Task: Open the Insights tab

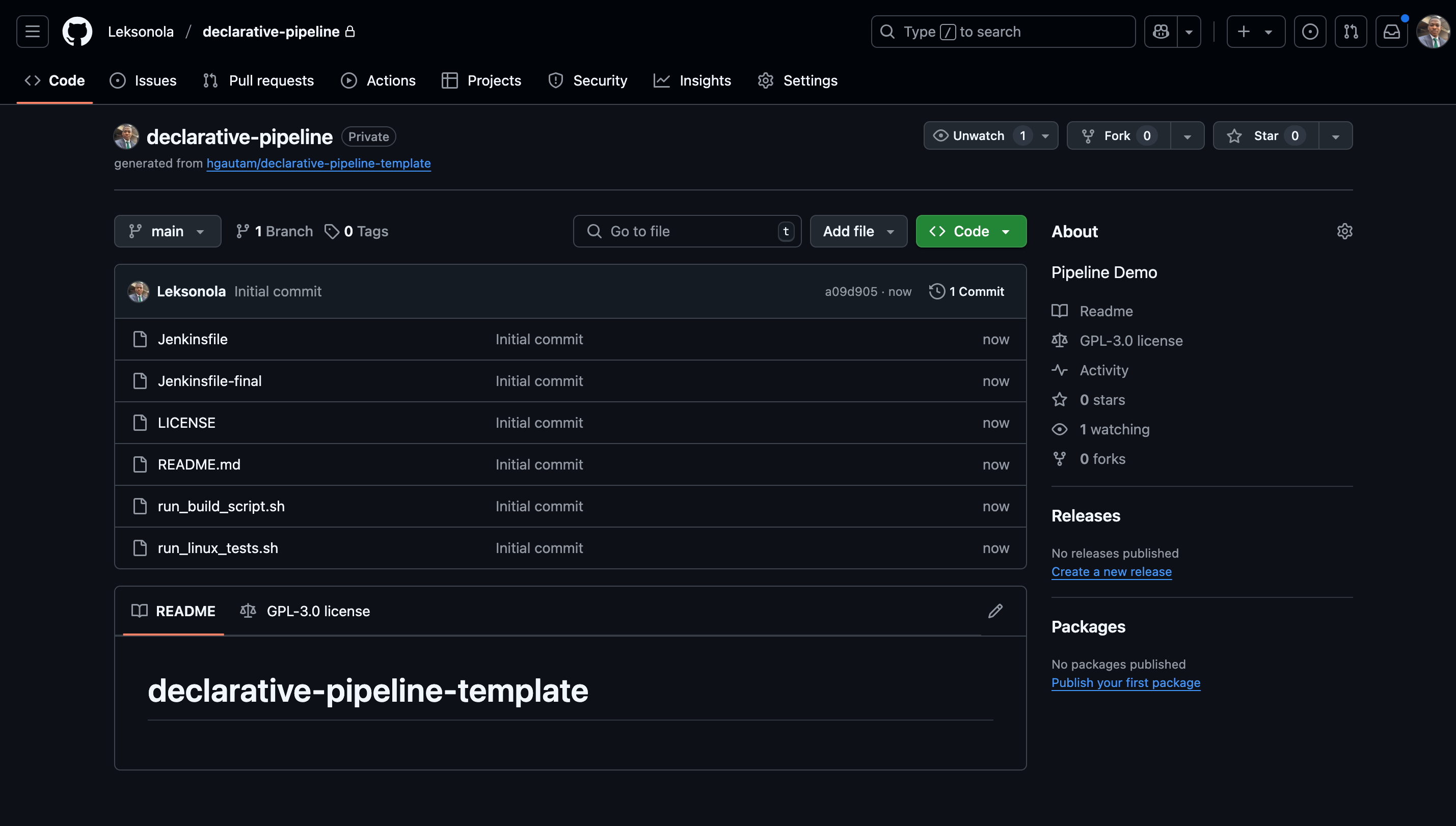Action: click(692, 80)
